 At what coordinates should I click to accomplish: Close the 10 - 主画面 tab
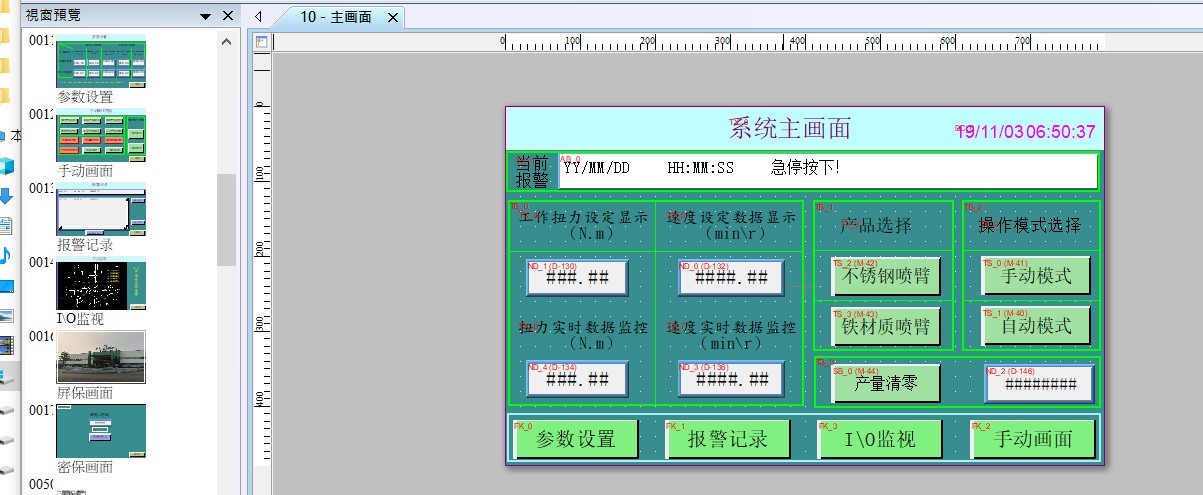(392, 18)
